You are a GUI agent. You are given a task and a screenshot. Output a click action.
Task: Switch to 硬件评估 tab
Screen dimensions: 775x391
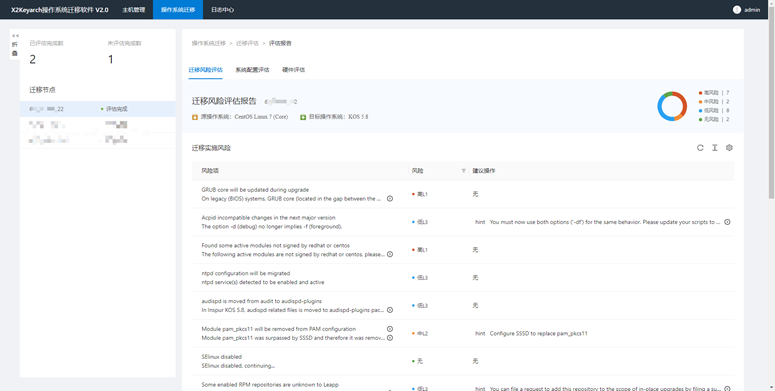tap(294, 70)
